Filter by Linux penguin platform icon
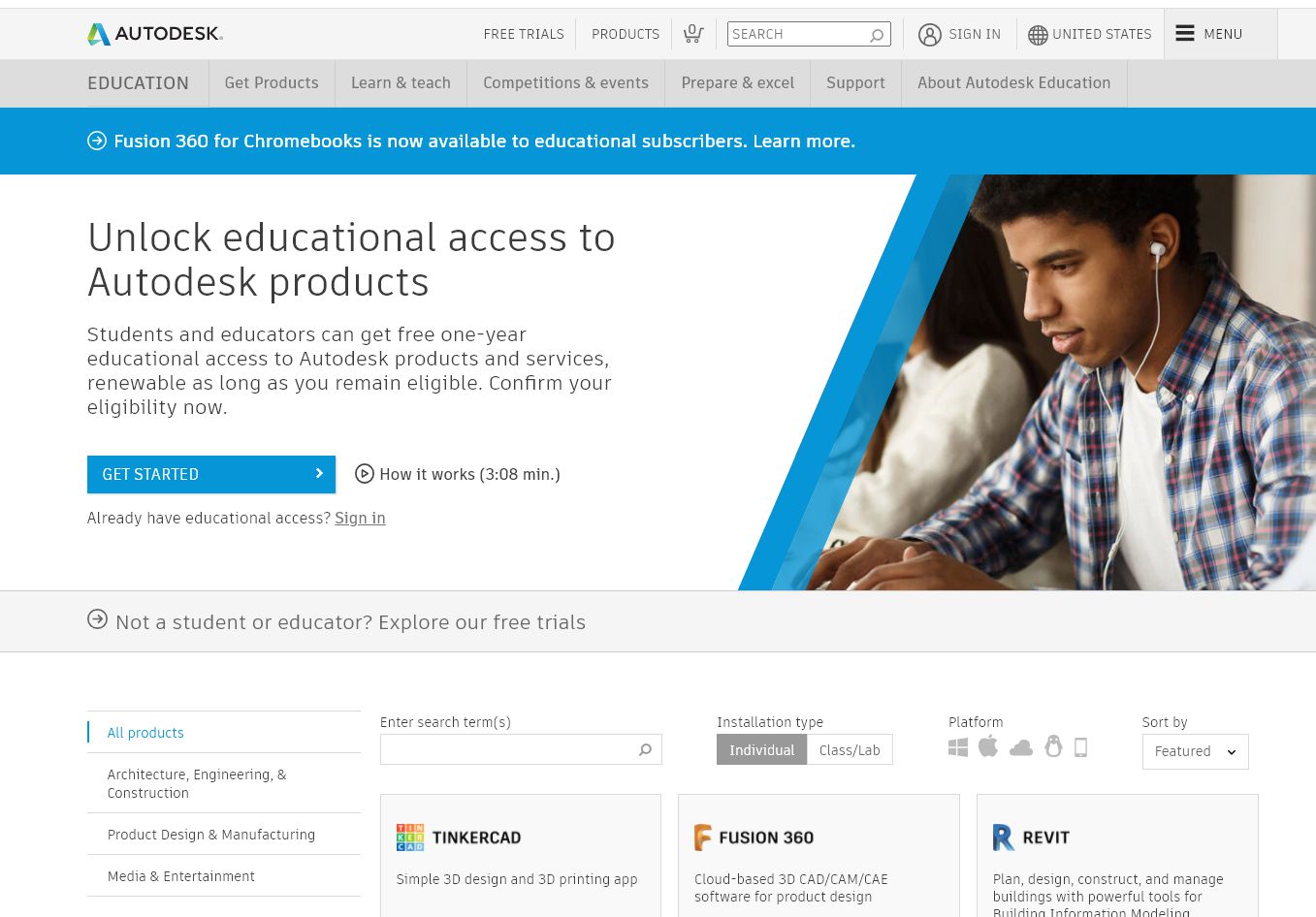 click(x=1053, y=746)
